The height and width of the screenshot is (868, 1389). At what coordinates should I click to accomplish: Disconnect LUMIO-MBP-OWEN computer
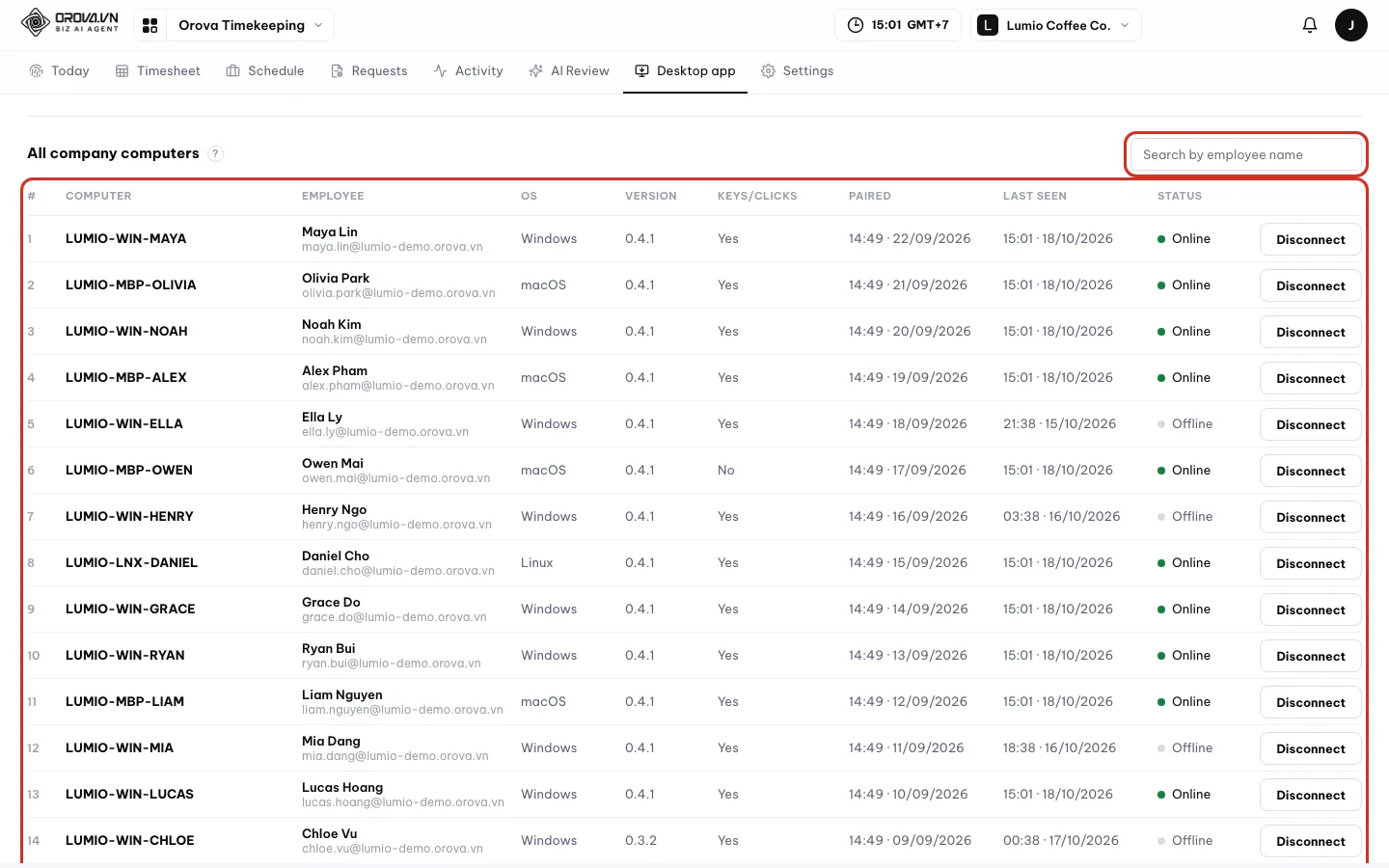pyautogui.click(x=1310, y=471)
